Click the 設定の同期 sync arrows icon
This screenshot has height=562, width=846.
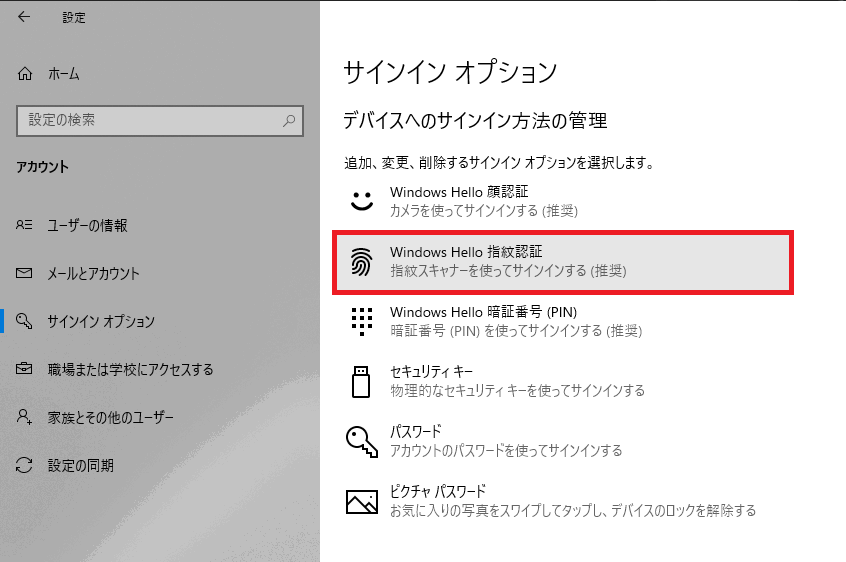click(x=24, y=465)
